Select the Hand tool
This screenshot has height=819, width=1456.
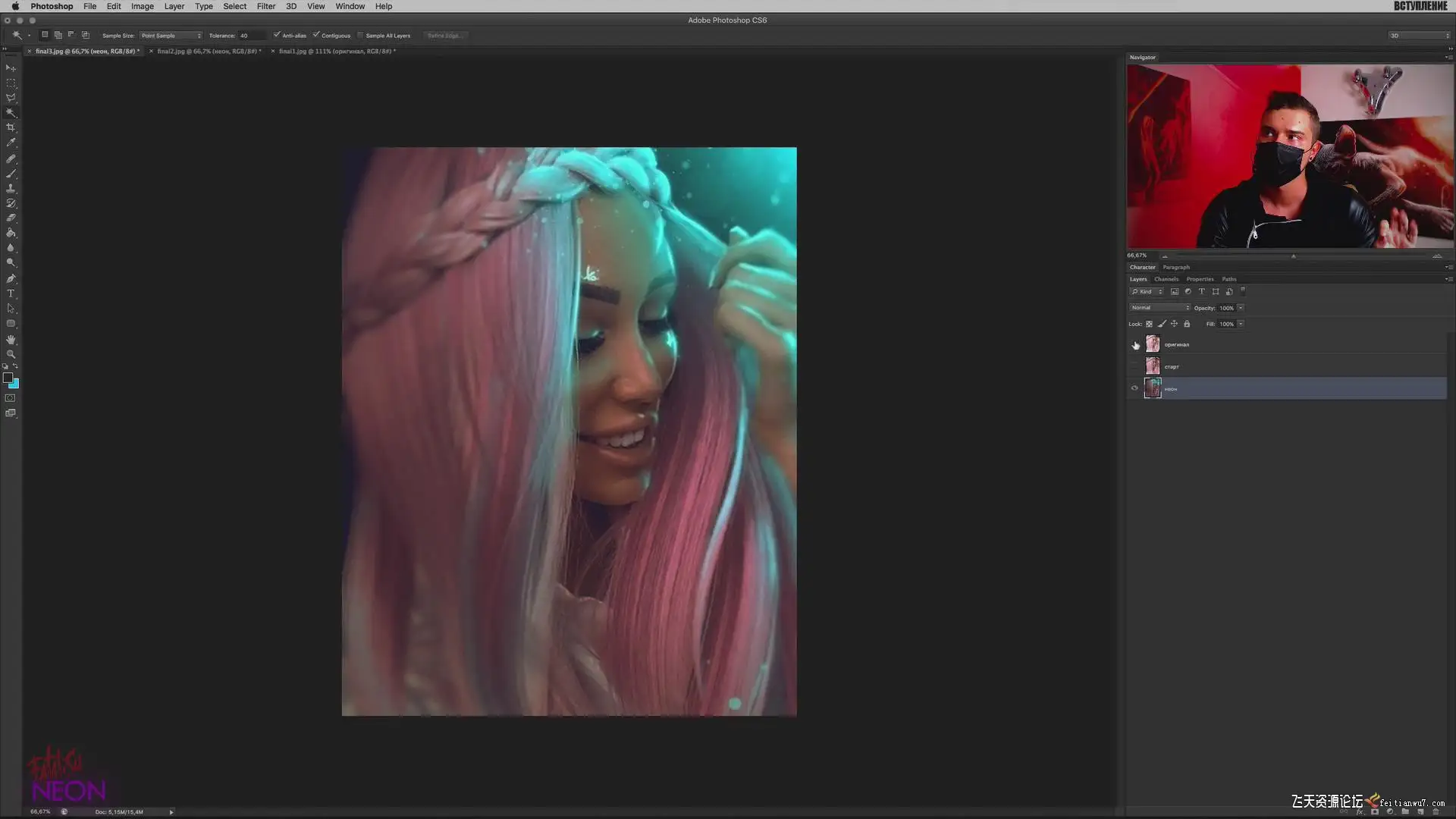[x=11, y=339]
